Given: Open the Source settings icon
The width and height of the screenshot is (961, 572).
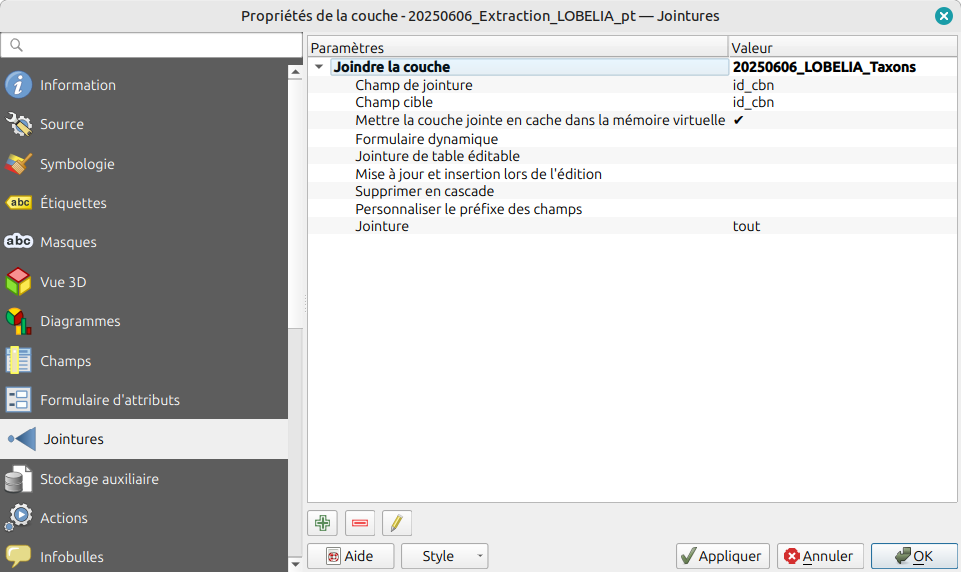Looking at the screenshot, I should click(19, 124).
